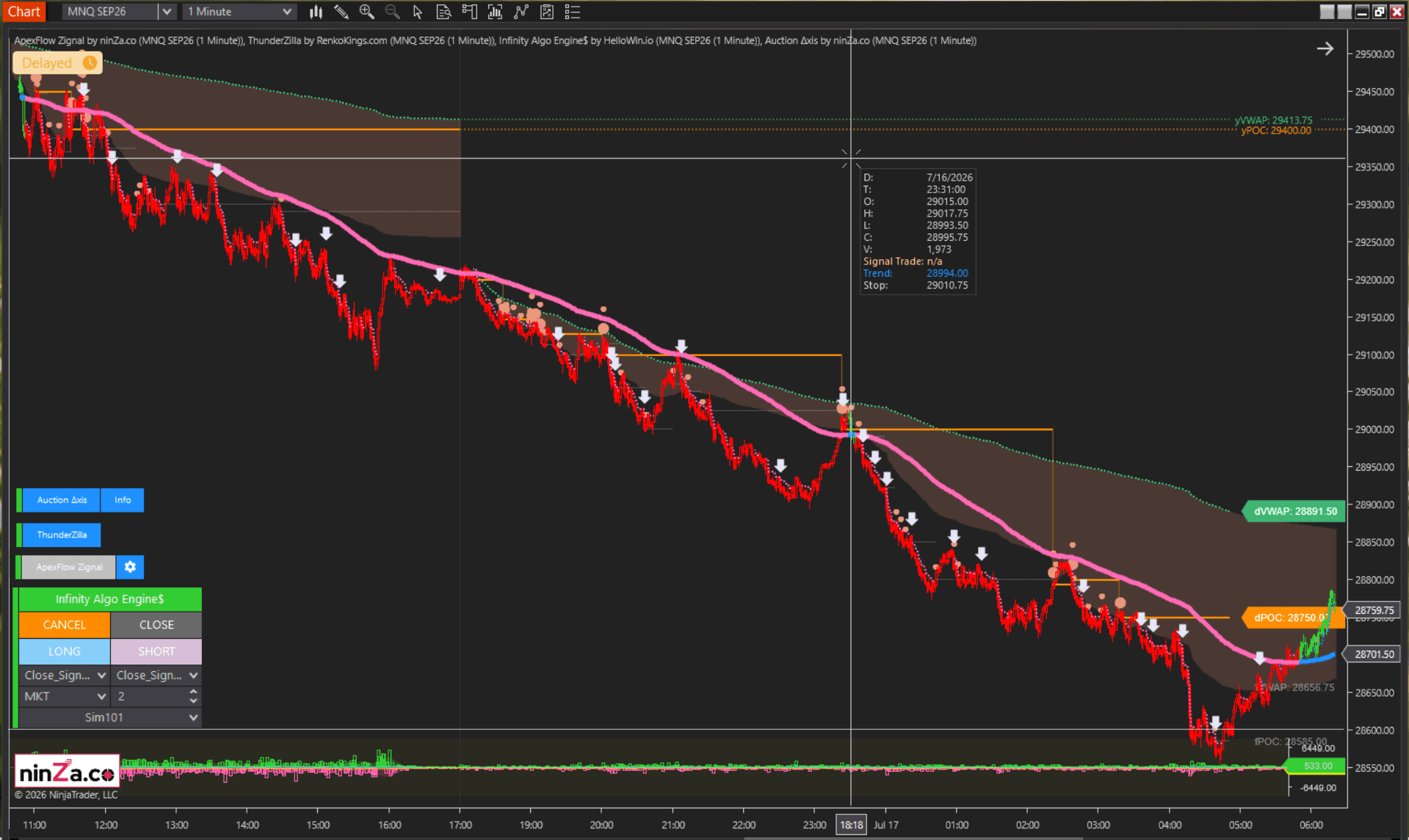
Task: Click the © 2026 NinjaTrader, LLC copyright text
Action: tap(66, 794)
